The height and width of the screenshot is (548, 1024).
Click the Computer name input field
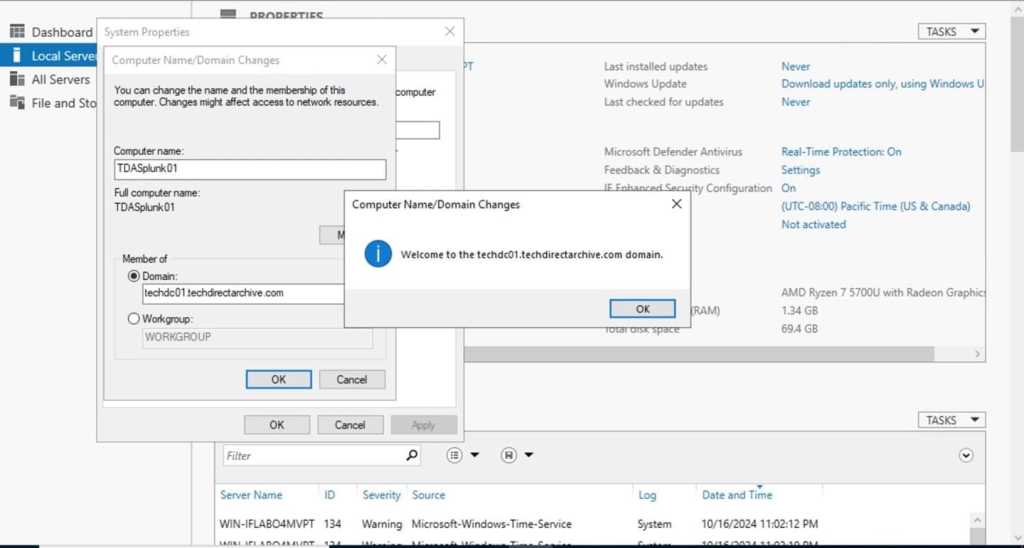(x=249, y=169)
